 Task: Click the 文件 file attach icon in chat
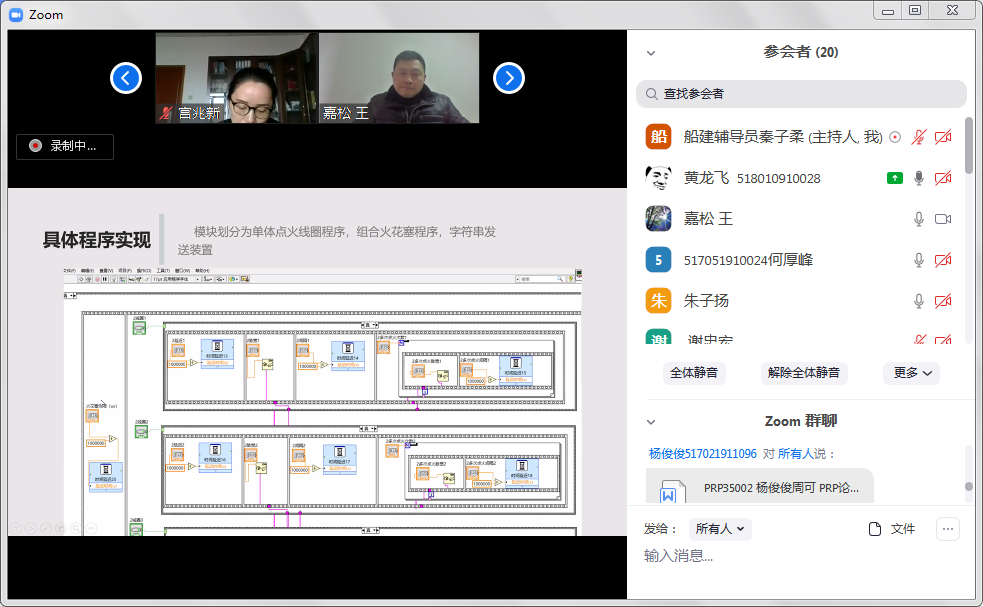click(875, 529)
